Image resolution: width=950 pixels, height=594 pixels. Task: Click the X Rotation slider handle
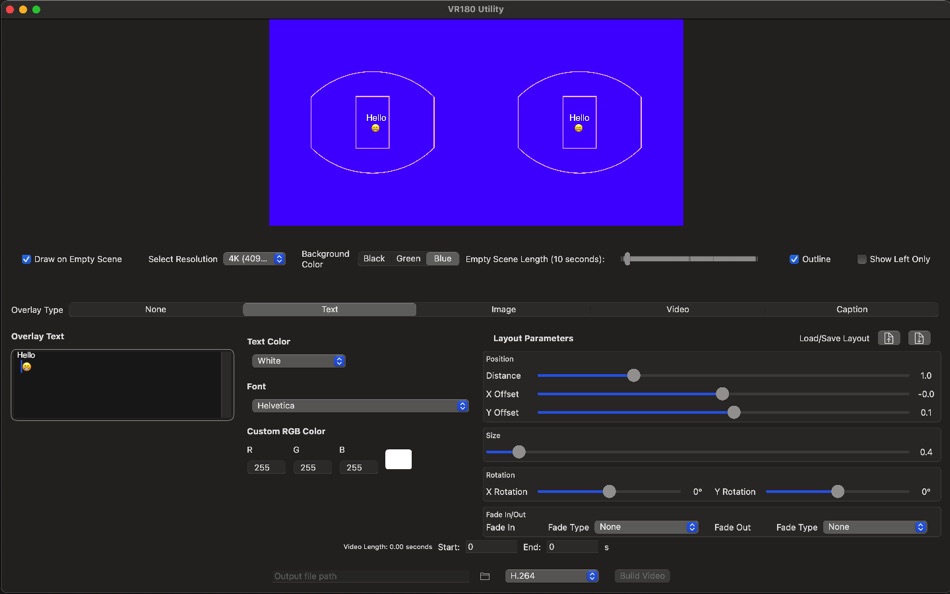pos(610,492)
